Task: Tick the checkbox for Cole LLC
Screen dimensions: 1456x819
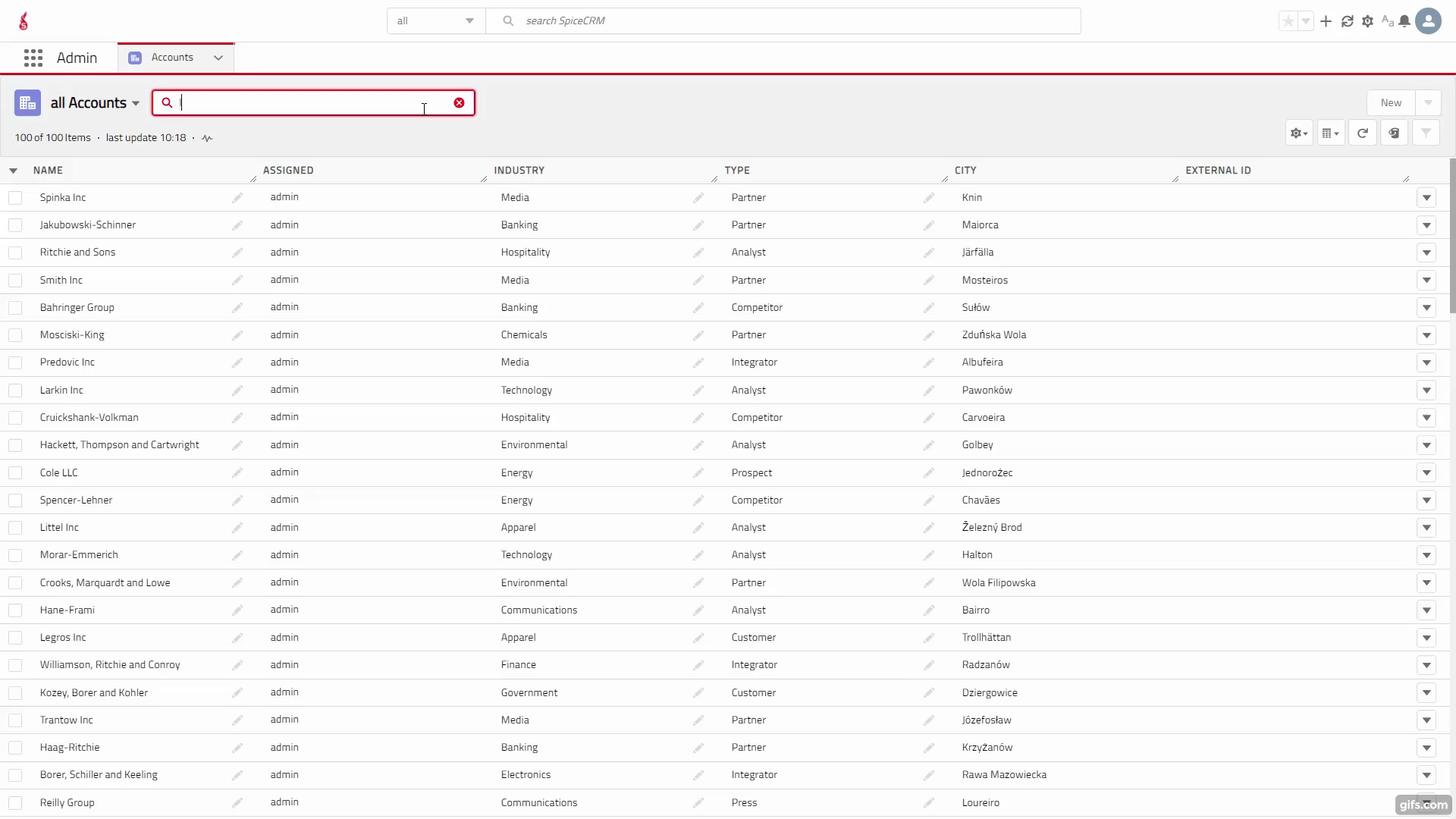Action: [x=15, y=473]
